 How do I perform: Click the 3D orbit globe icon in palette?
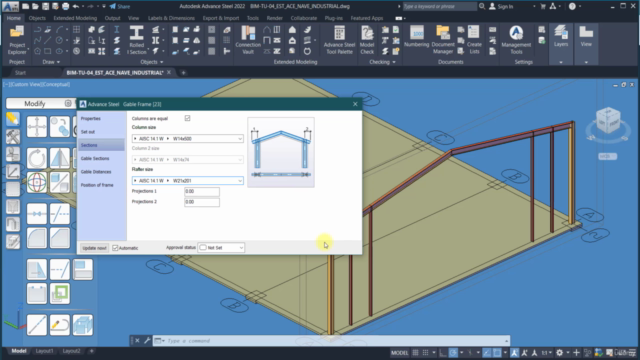[x=37, y=182]
